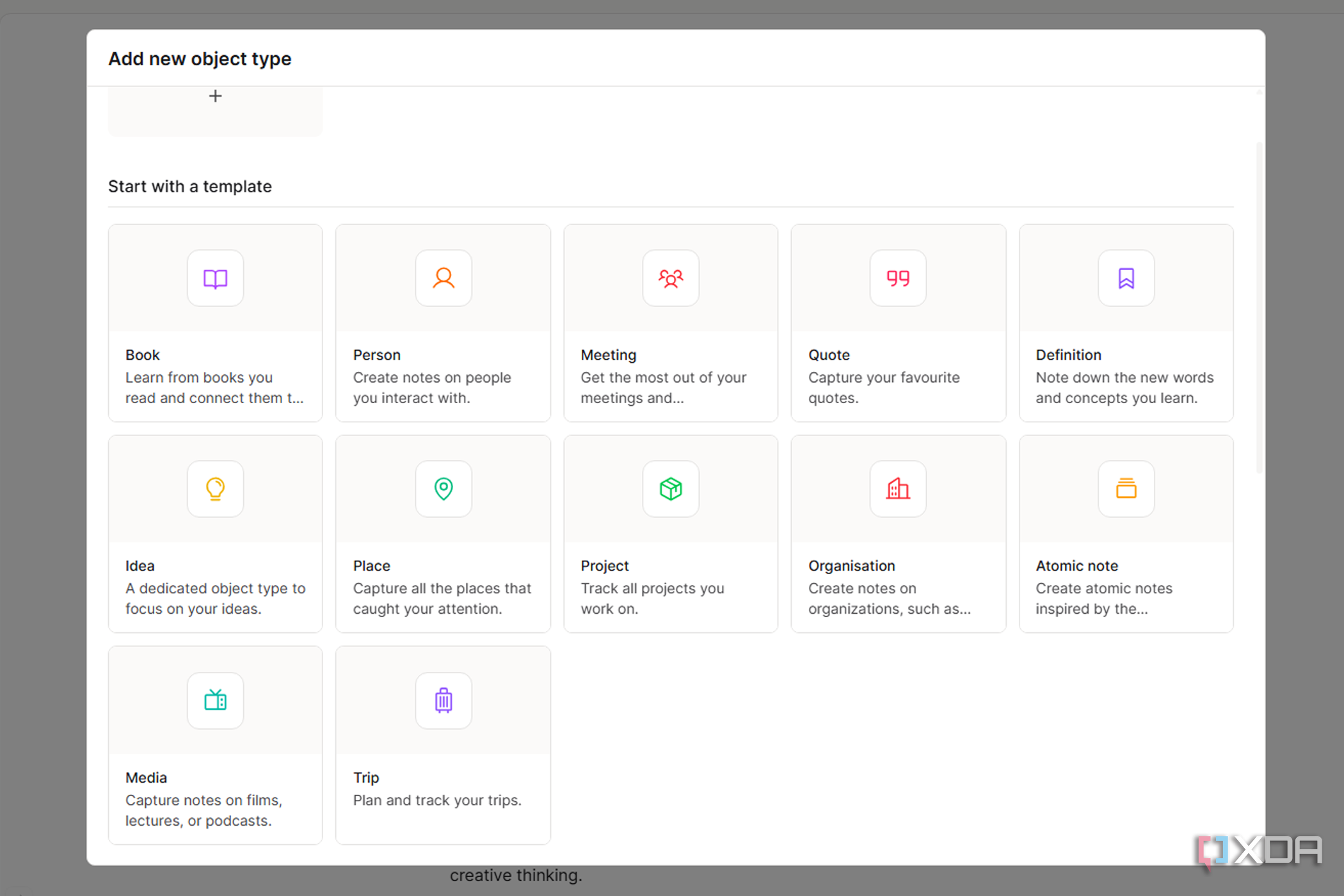Screen dimensions: 1344x896
Task: Choose the Place map-pin icon
Action: 444,489
